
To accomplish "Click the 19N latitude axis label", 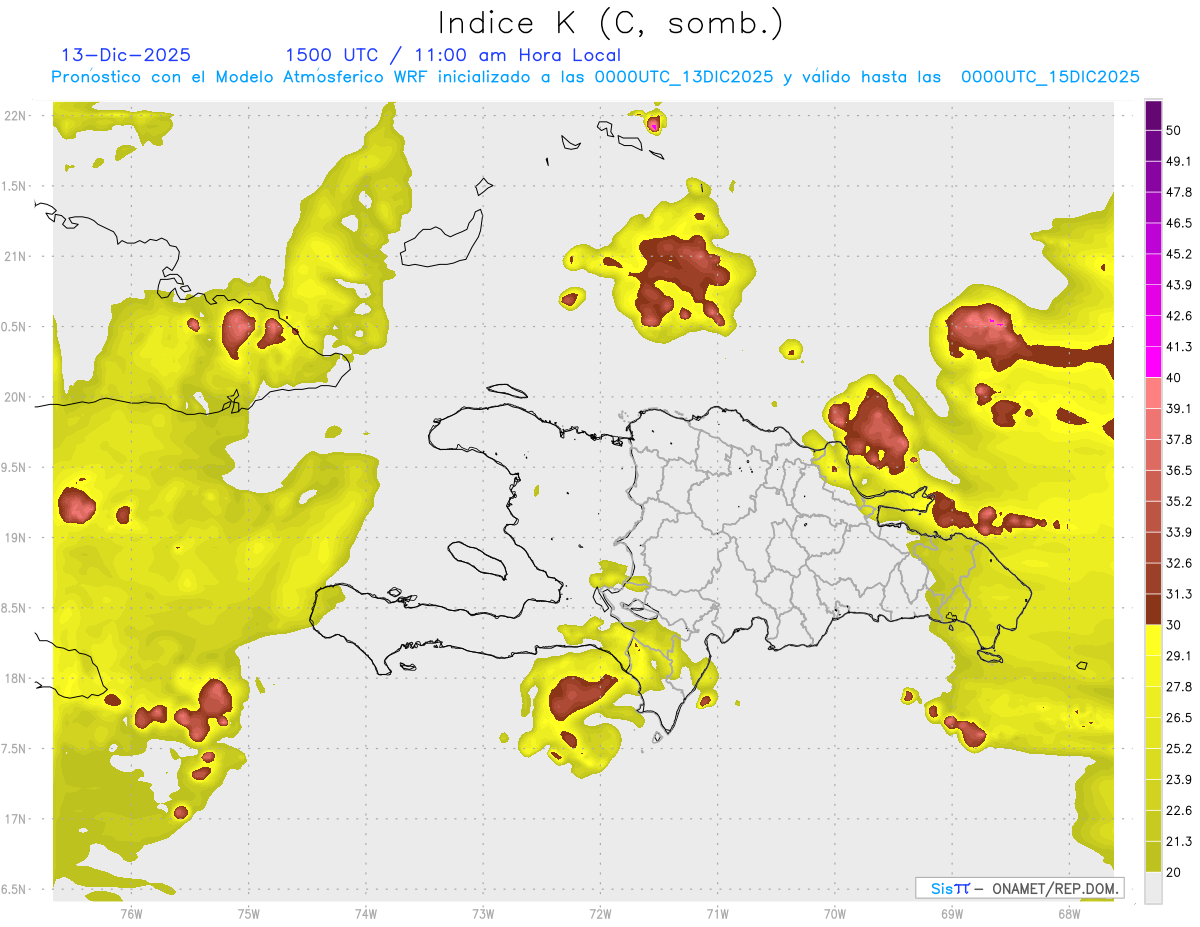I will point(17,538).
